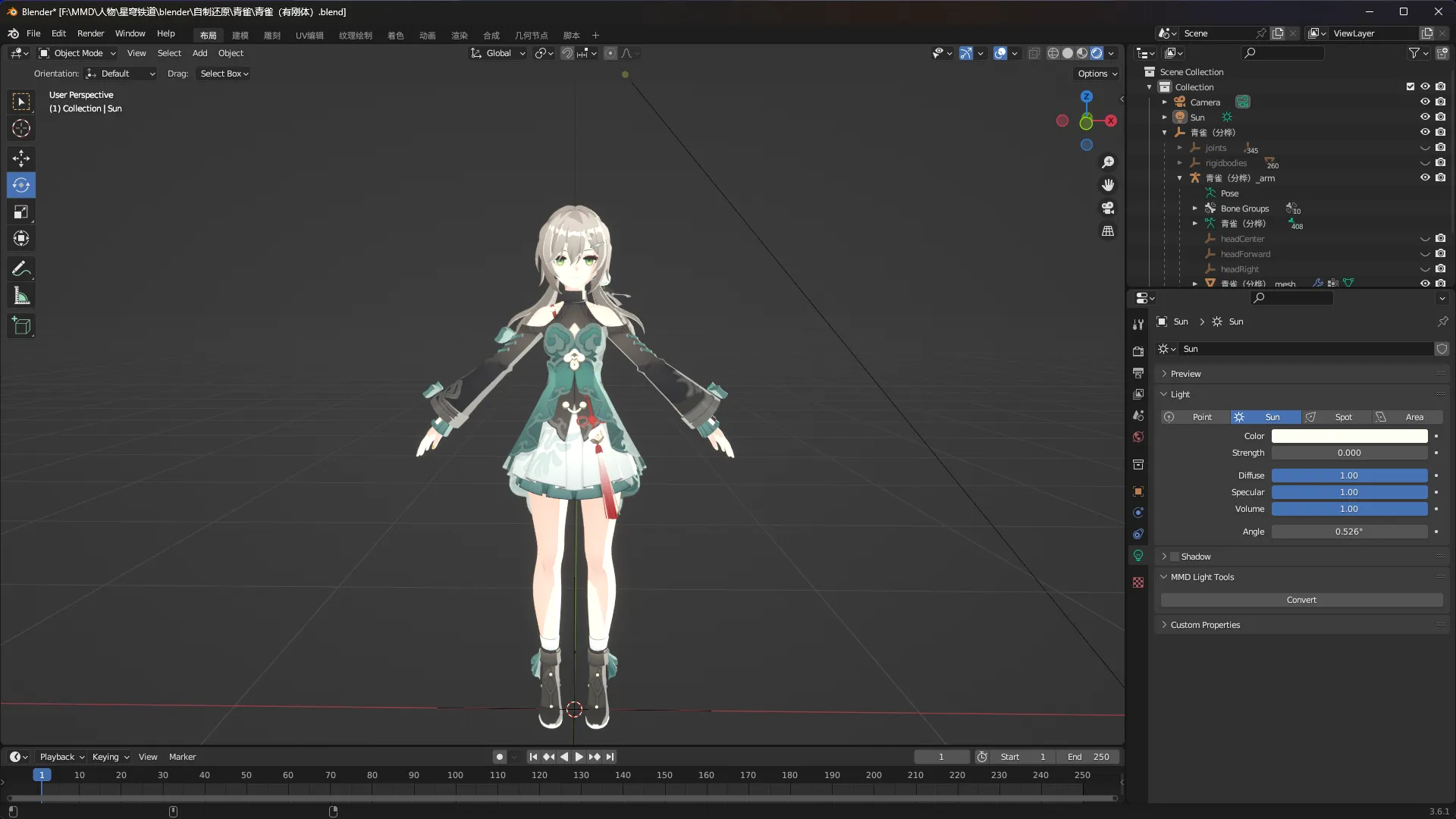Enable the Shadow checkbox
Viewport: 1456px width, 819px height.
click(x=1175, y=557)
